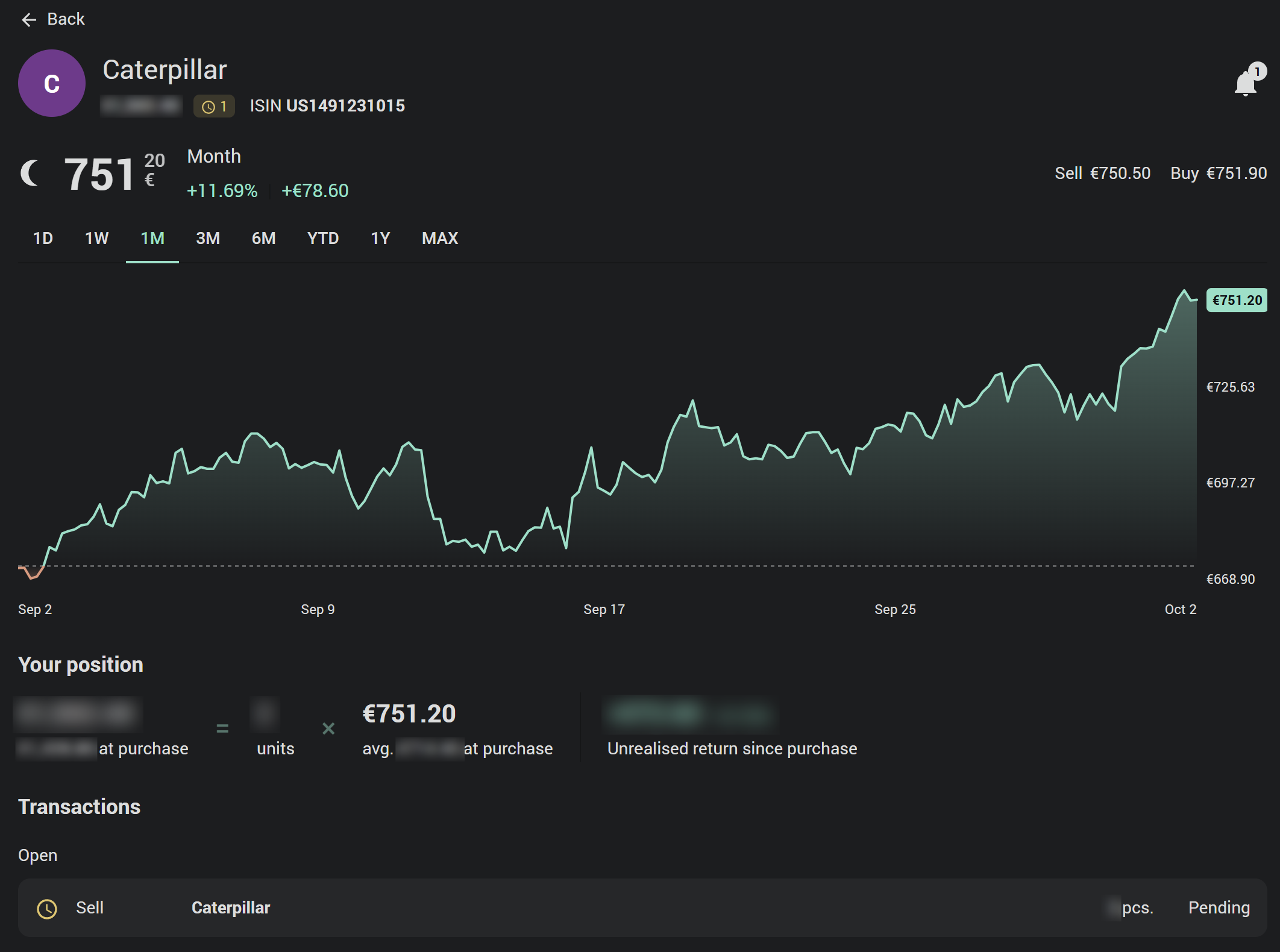Click the €751.20 chart price tag
Viewport: 1280px width, 952px height.
pos(1237,300)
